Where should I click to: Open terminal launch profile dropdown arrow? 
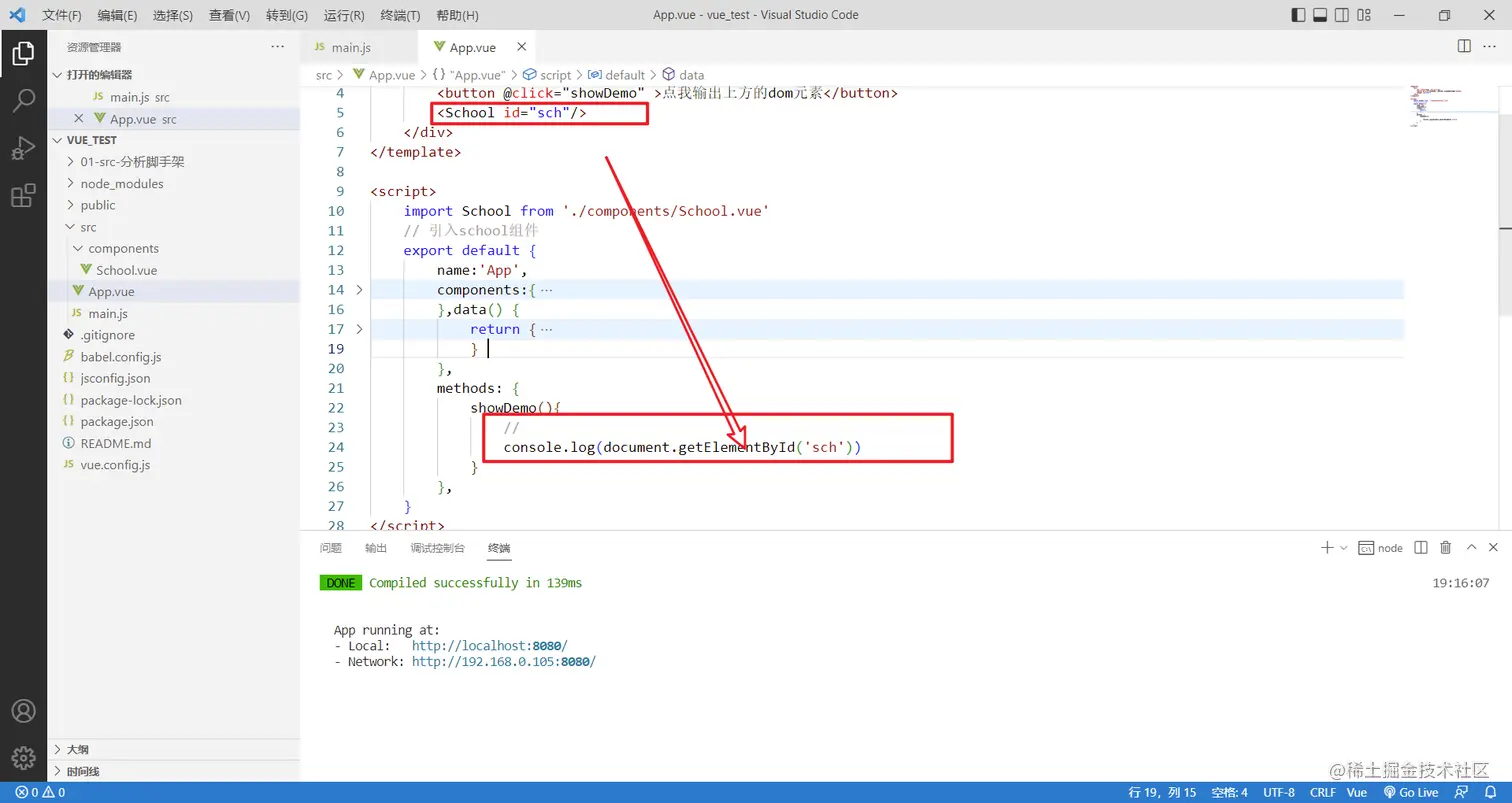1343,548
